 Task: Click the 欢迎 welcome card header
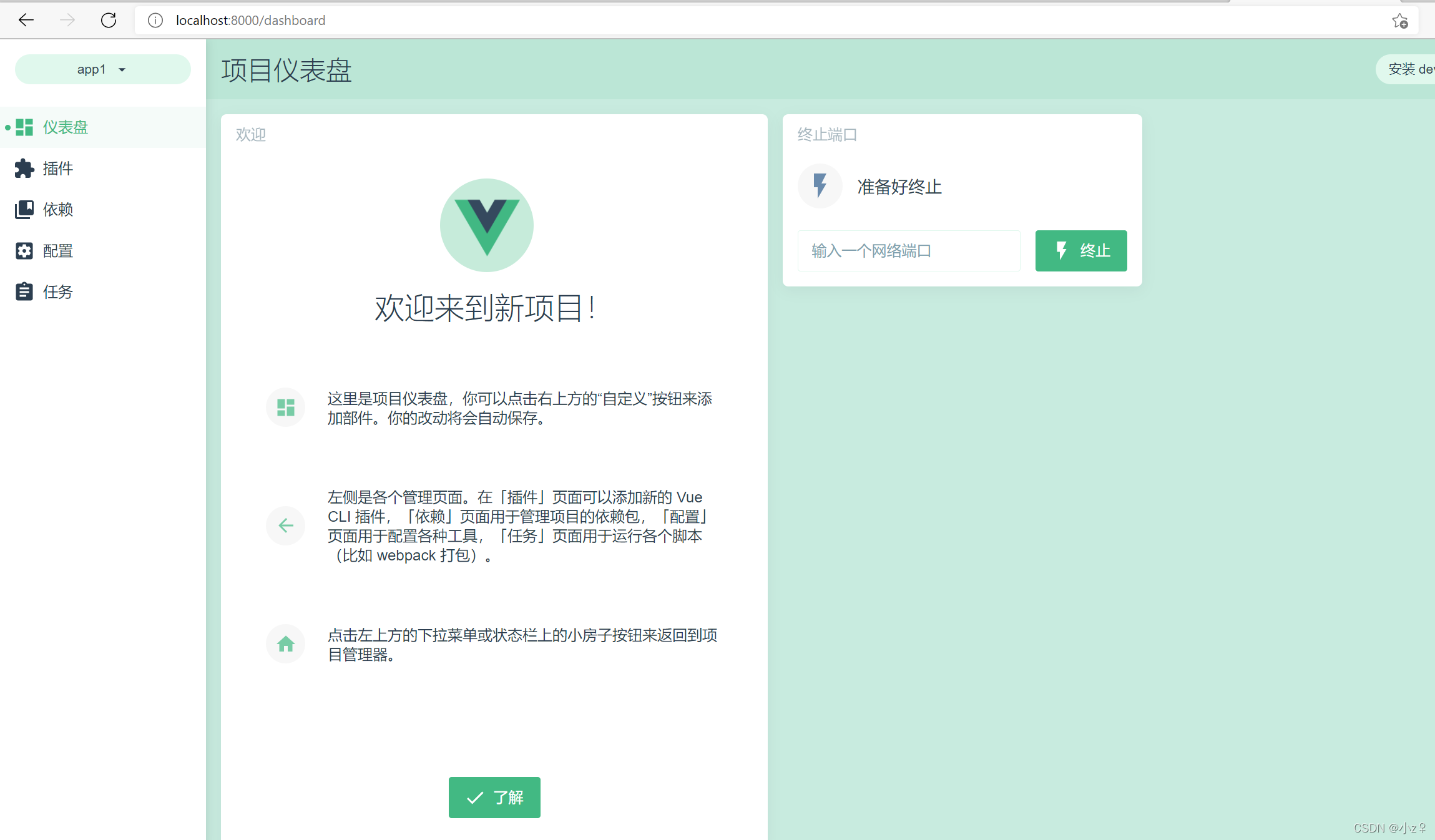[250, 134]
